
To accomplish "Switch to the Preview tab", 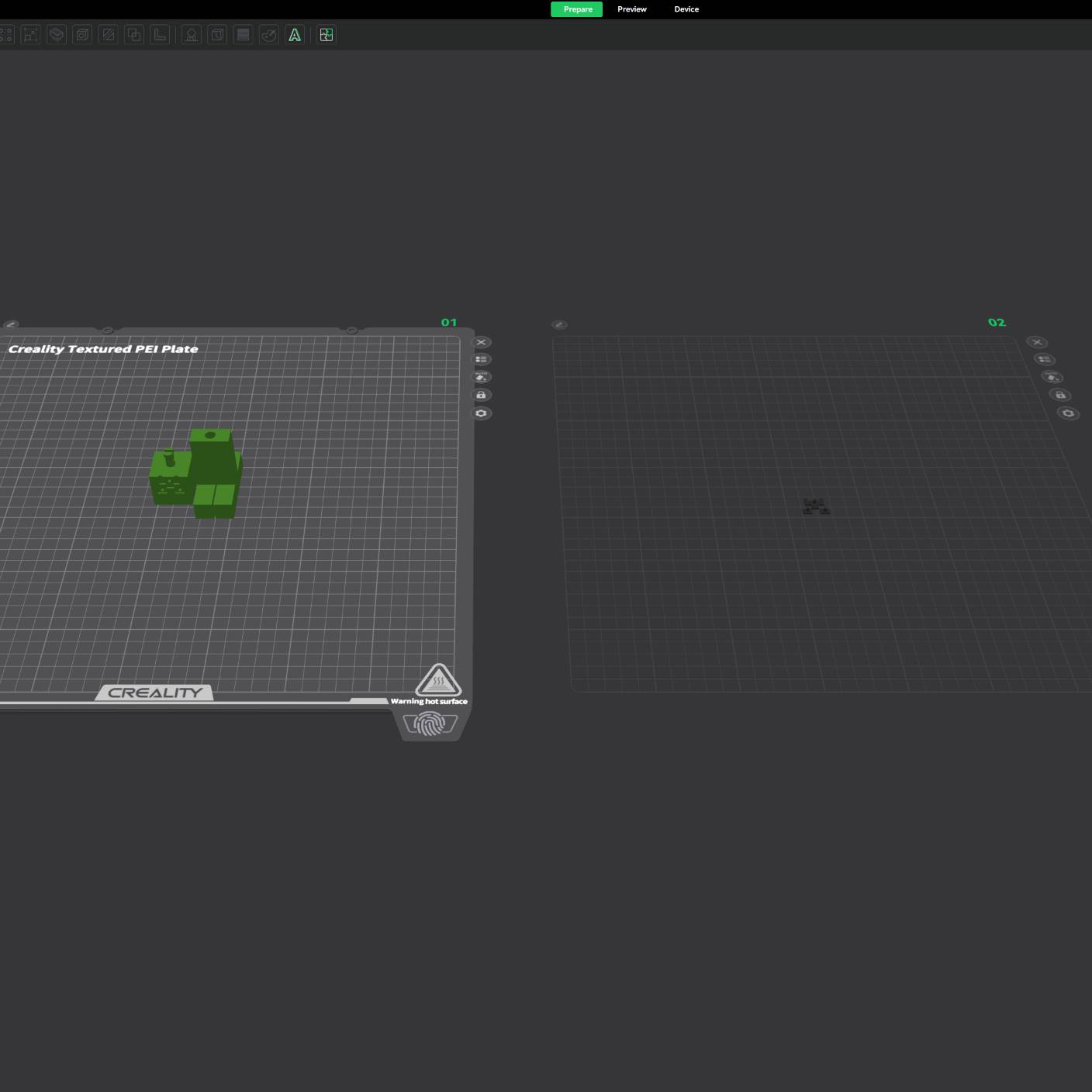I will [631, 9].
